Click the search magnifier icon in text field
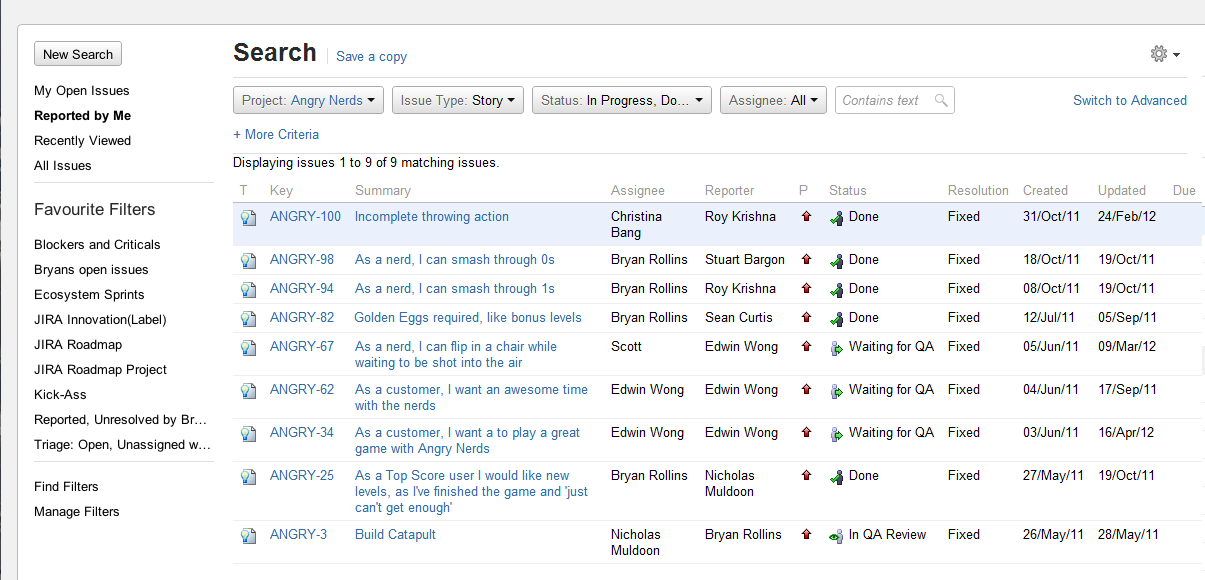Screen dimensions: 1205x580 pyautogui.click(x=941, y=100)
